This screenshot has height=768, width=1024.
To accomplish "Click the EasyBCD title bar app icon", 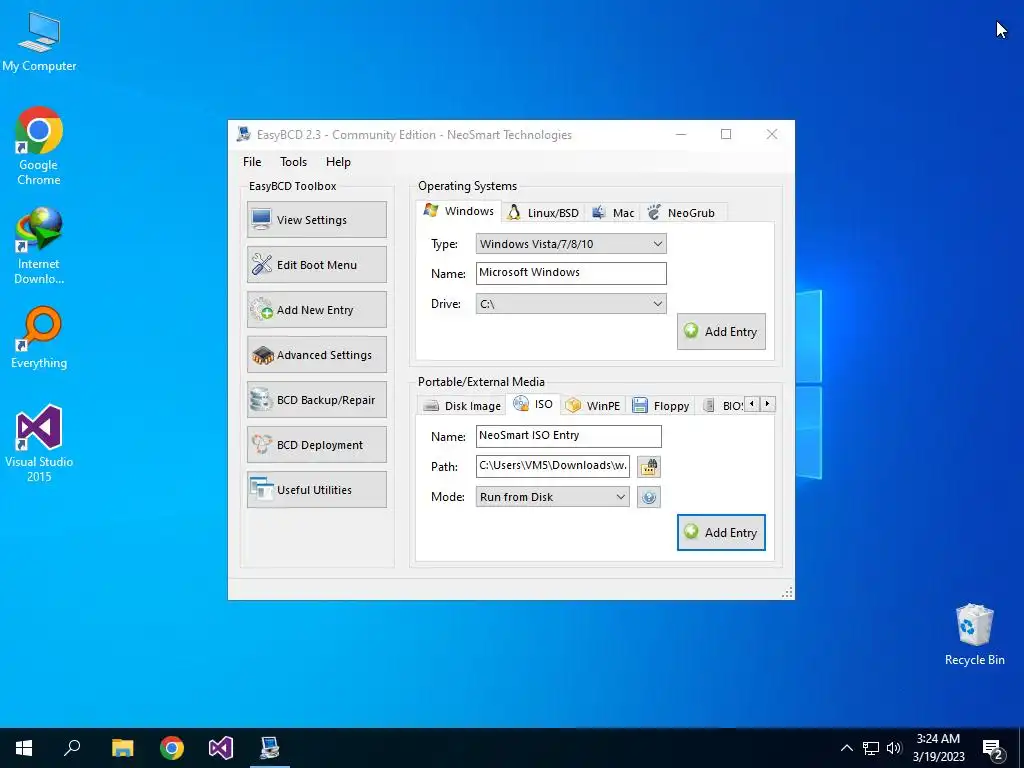I will 244,135.
